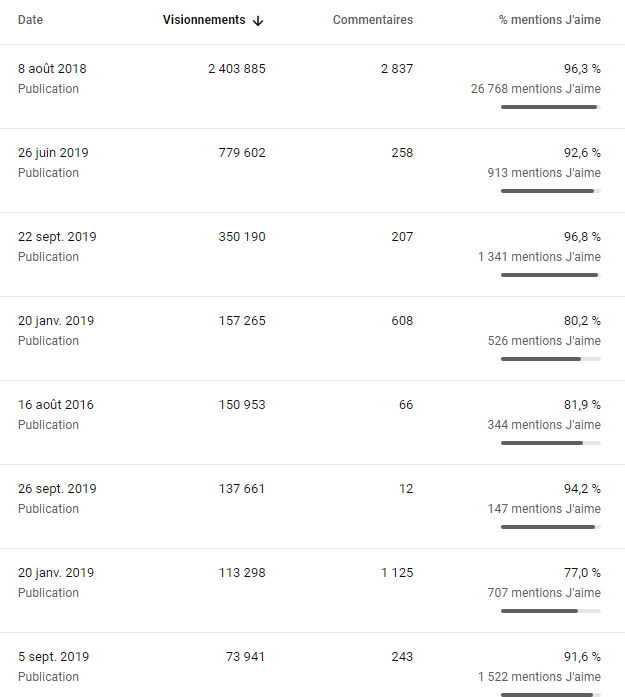Click the 1 341 mentions J'aime label
This screenshot has width=625, height=697.
tap(539, 257)
